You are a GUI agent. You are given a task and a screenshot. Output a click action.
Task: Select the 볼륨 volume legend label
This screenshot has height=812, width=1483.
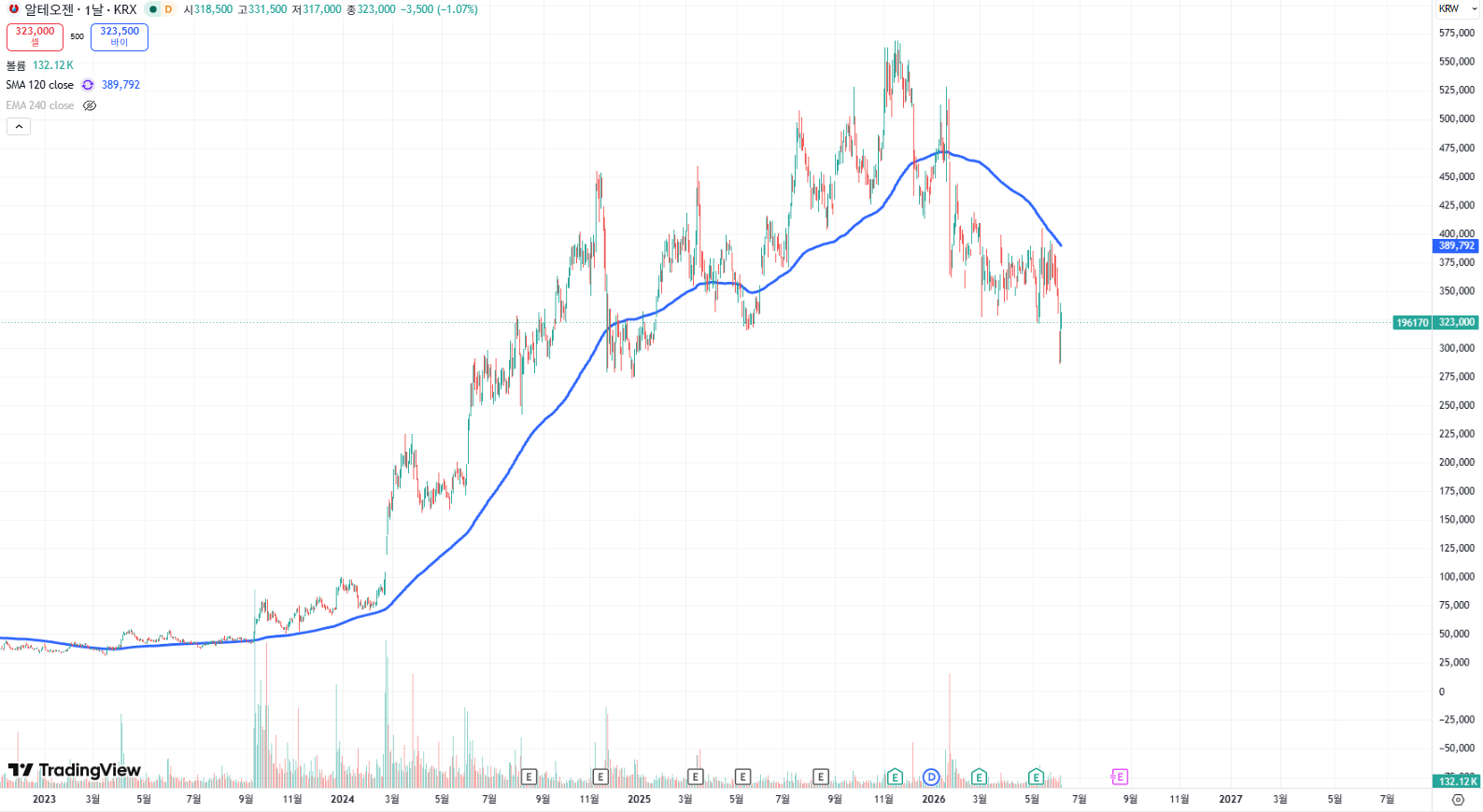[16, 65]
